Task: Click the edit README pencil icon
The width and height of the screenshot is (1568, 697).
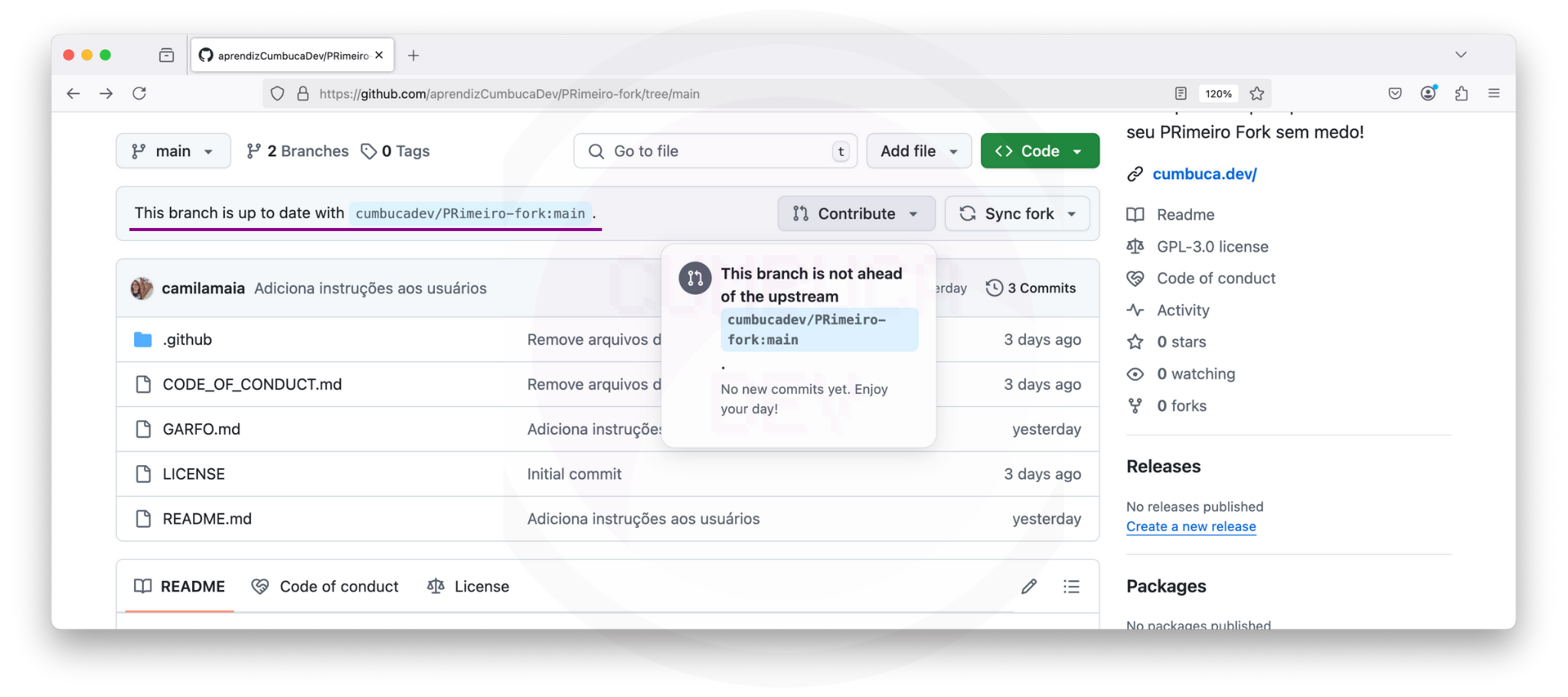Action: [1029, 586]
